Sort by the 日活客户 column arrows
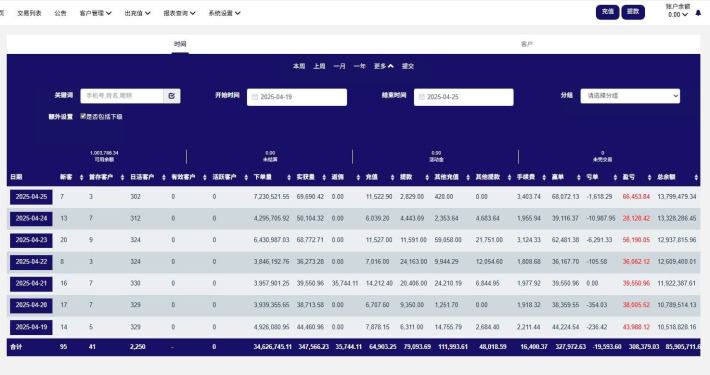 (x=163, y=177)
